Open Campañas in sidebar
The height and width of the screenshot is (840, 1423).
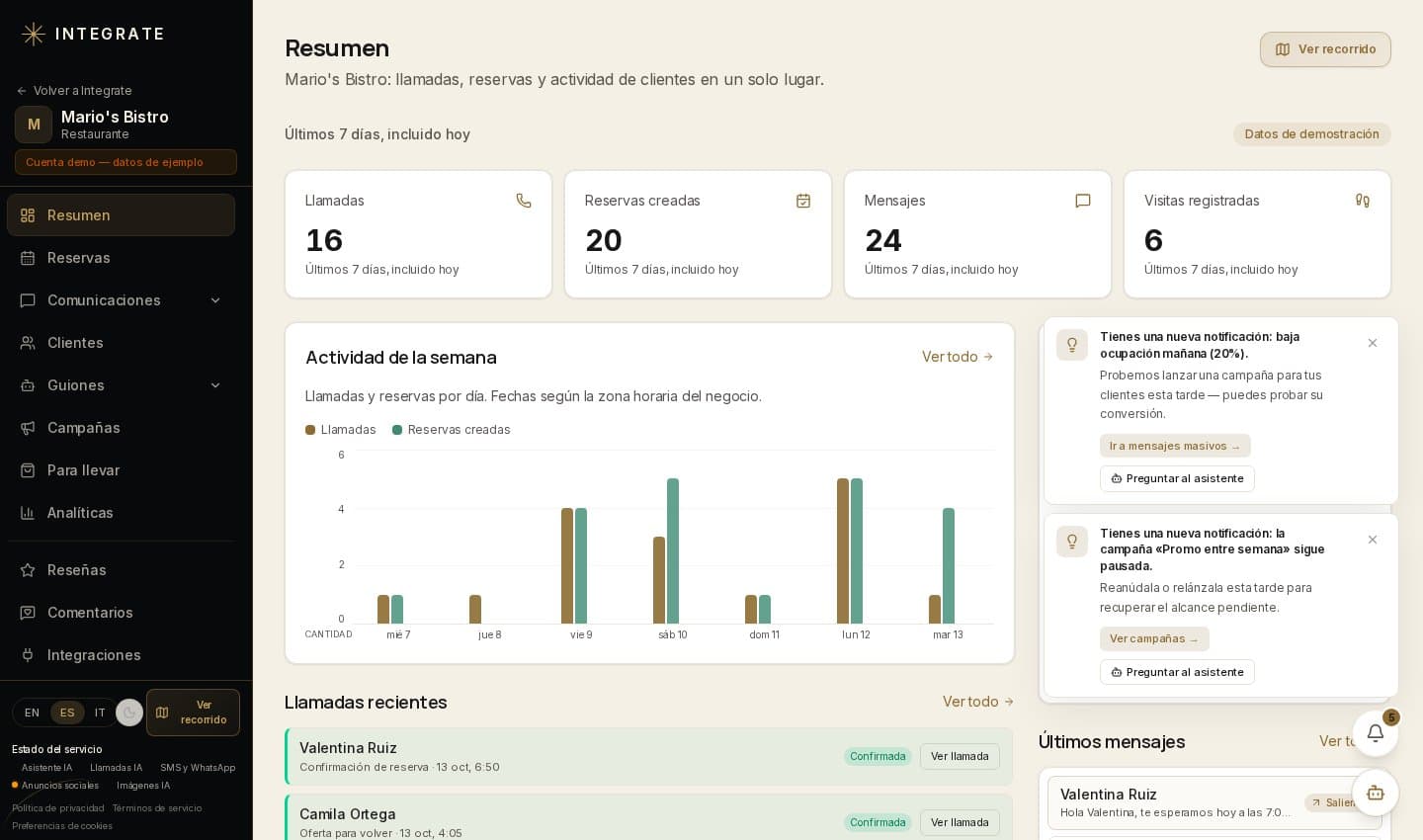(121, 428)
